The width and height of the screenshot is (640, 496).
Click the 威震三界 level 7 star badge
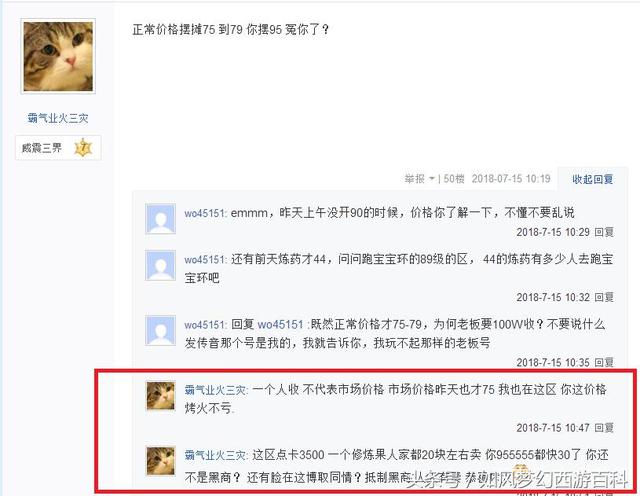83,148
